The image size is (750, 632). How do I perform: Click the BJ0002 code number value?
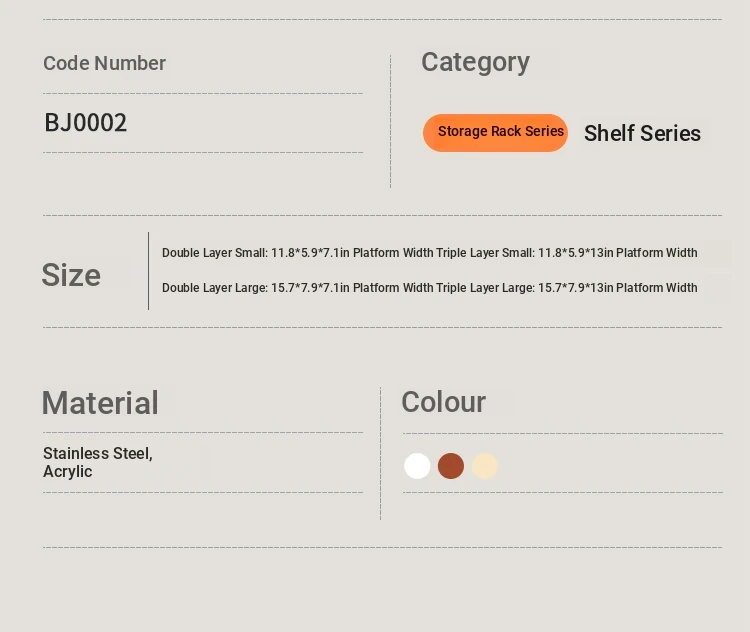[x=86, y=122]
